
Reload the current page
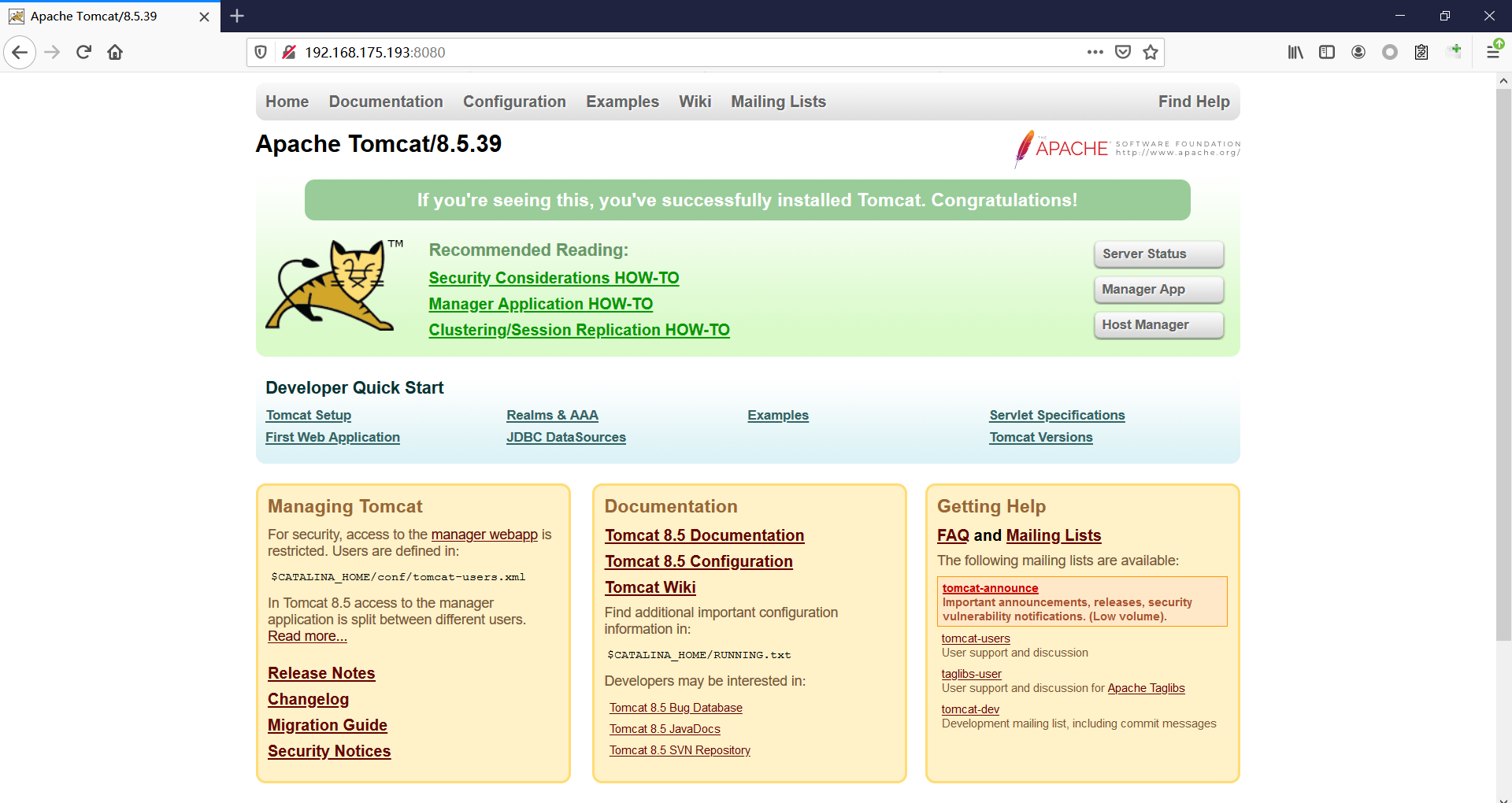83,53
